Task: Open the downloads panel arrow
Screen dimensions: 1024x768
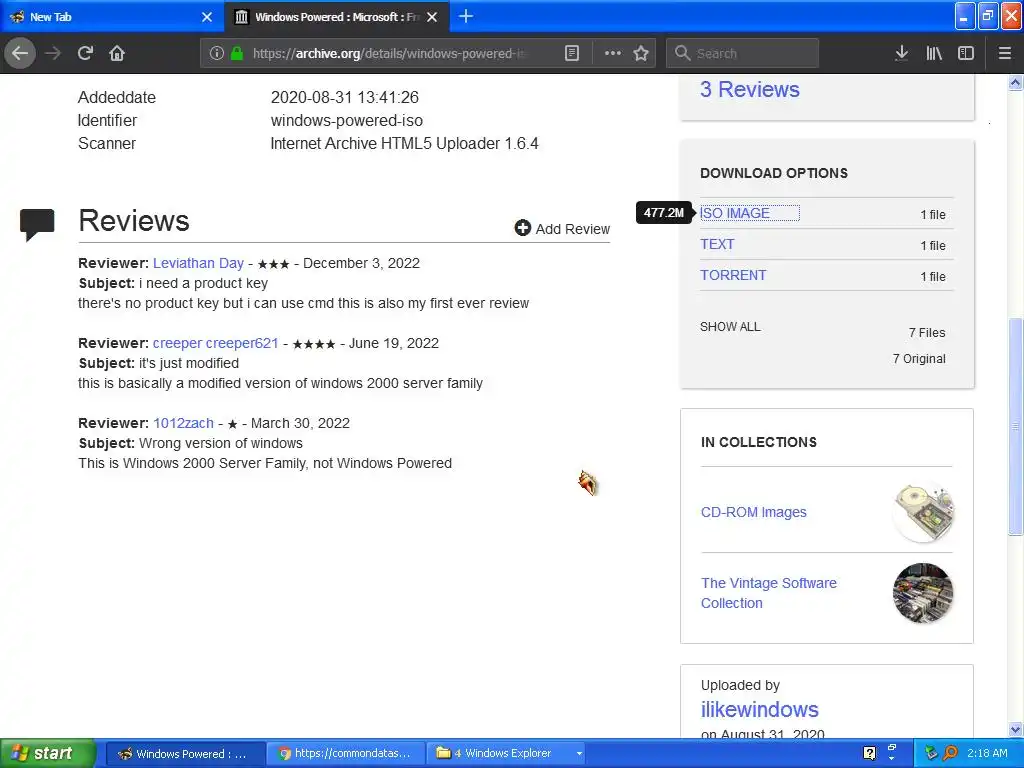Action: pos(901,53)
